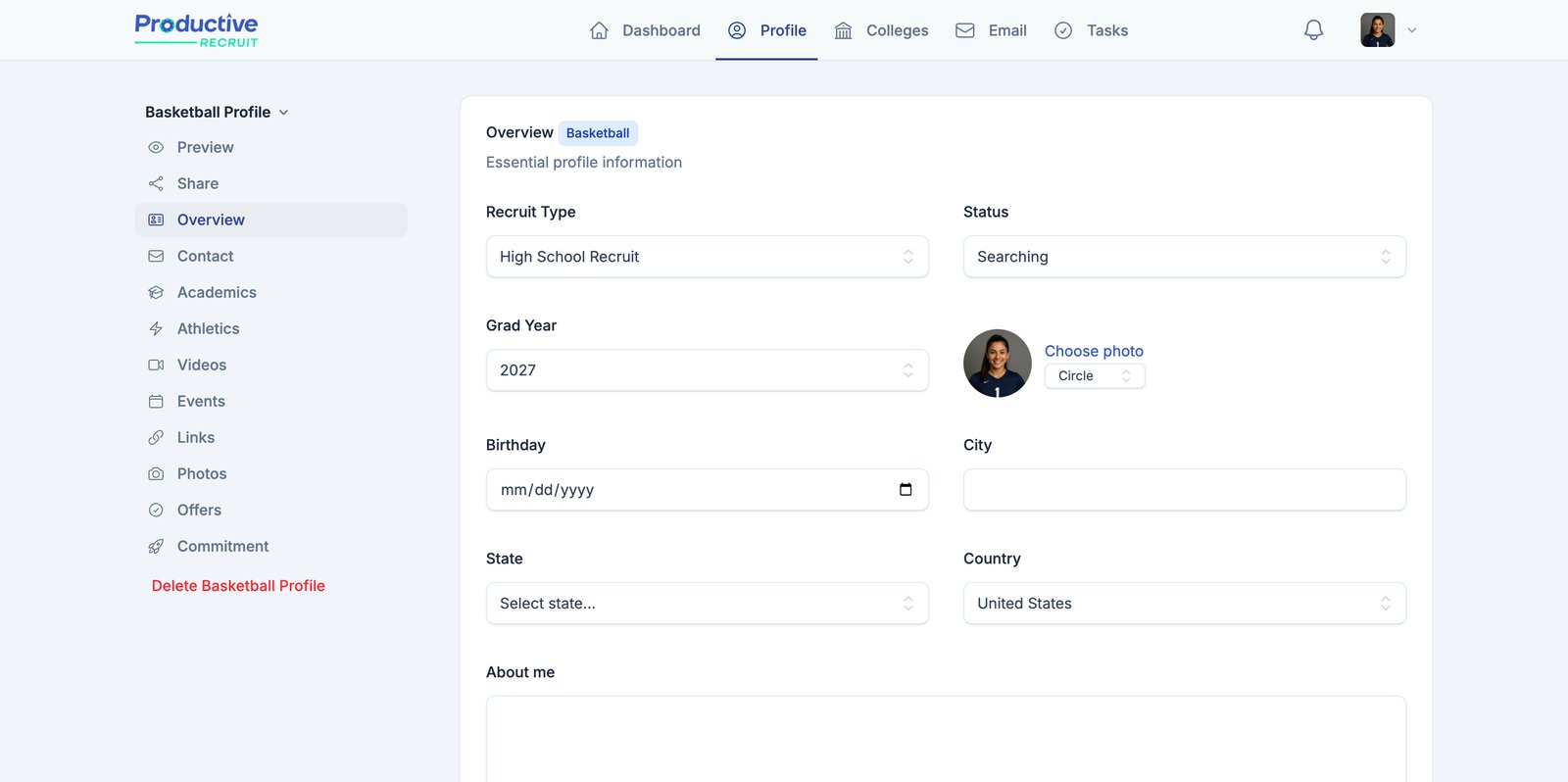
Task: Click into the City input field
Action: 1184,490
